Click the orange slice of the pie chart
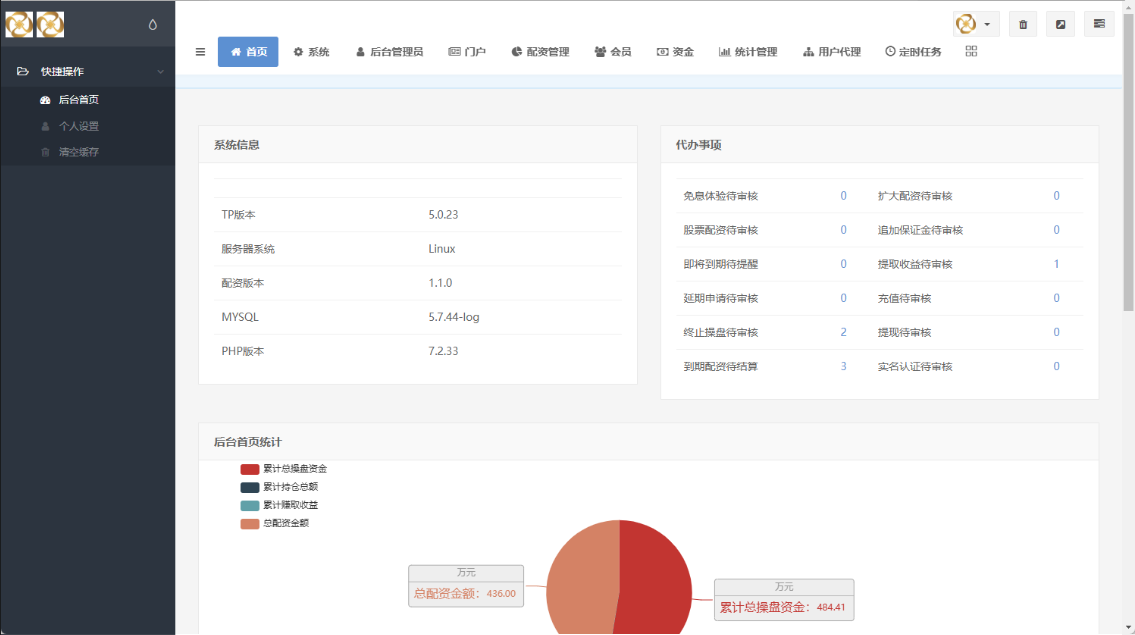1135x635 pixels. click(581, 583)
